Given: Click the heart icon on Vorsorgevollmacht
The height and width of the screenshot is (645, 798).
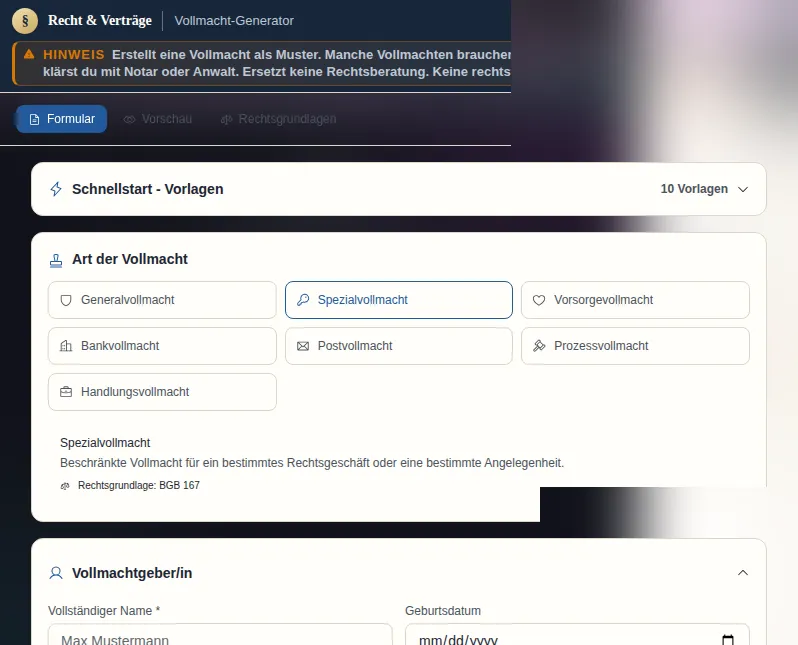Looking at the screenshot, I should click(539, 300).
